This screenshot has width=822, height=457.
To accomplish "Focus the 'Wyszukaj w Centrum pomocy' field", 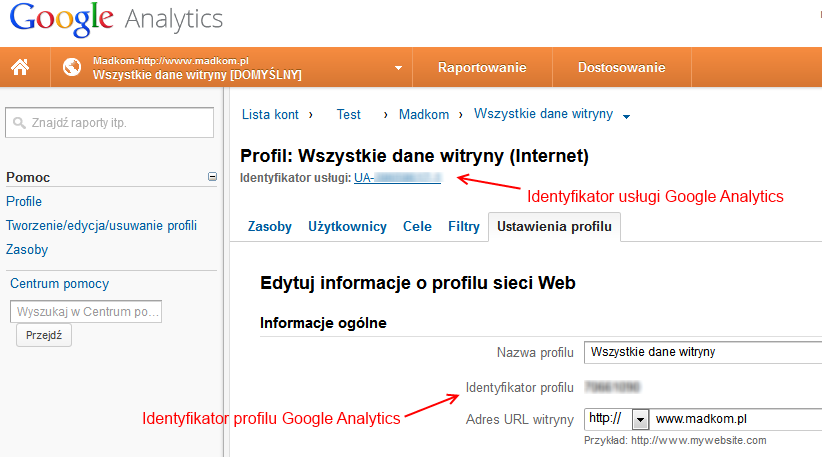I will click(86, 311).
